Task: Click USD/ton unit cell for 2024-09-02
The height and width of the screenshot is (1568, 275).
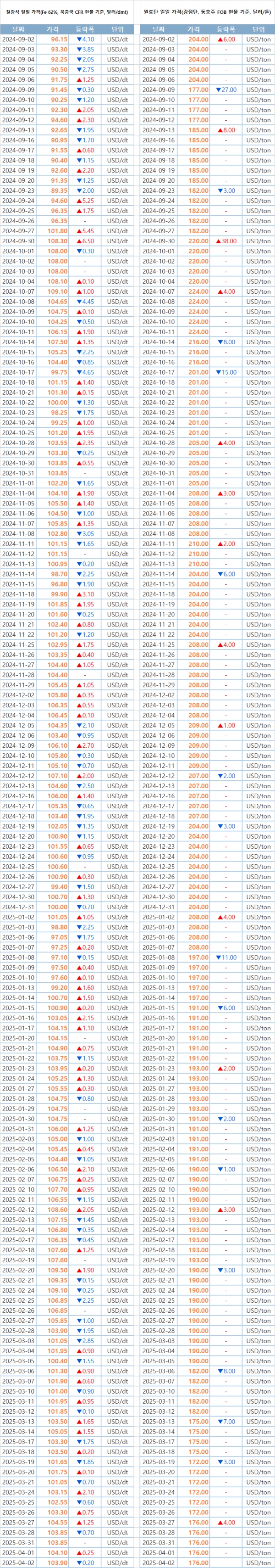Action: (258, 39)
